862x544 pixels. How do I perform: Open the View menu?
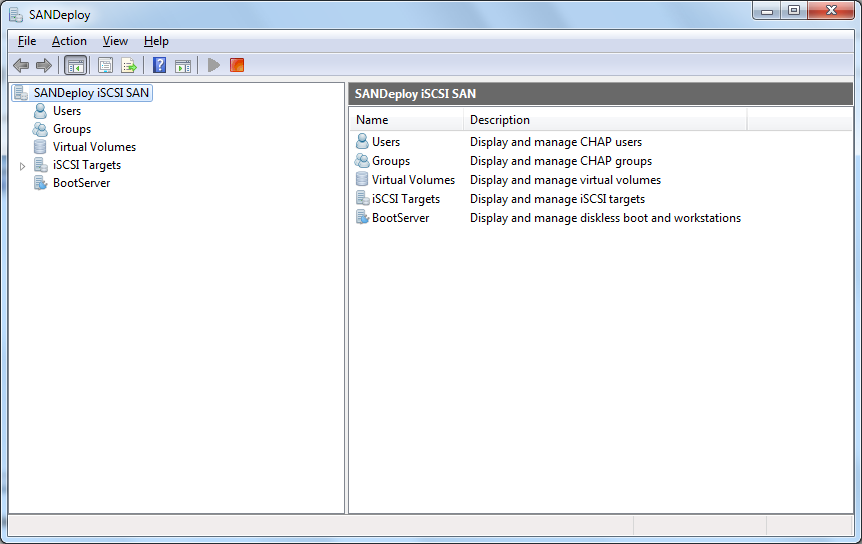point(115,41)
